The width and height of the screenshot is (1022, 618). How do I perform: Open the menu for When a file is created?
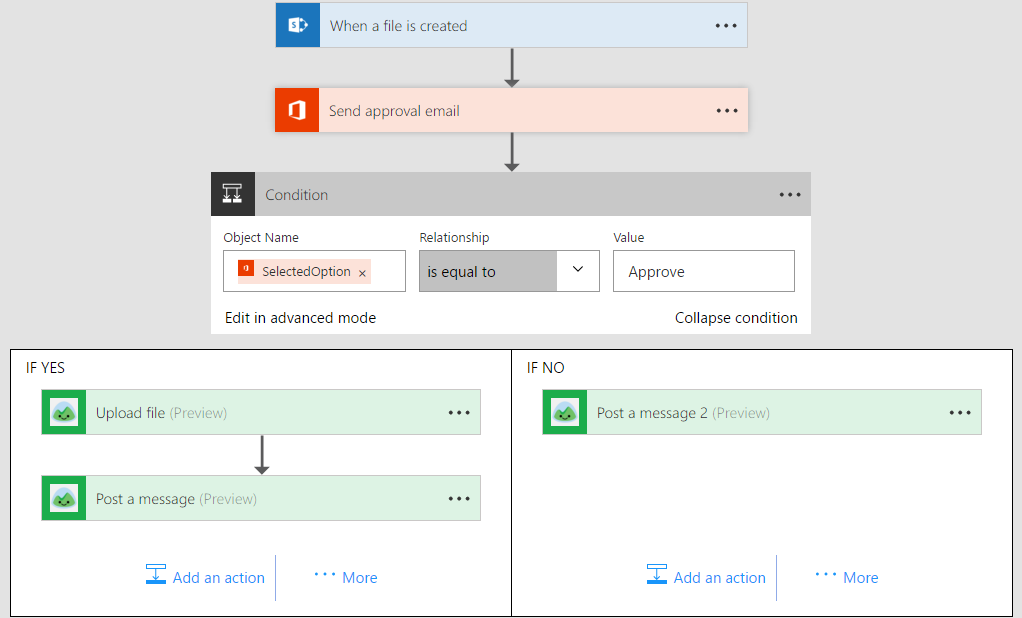[726, 26]
